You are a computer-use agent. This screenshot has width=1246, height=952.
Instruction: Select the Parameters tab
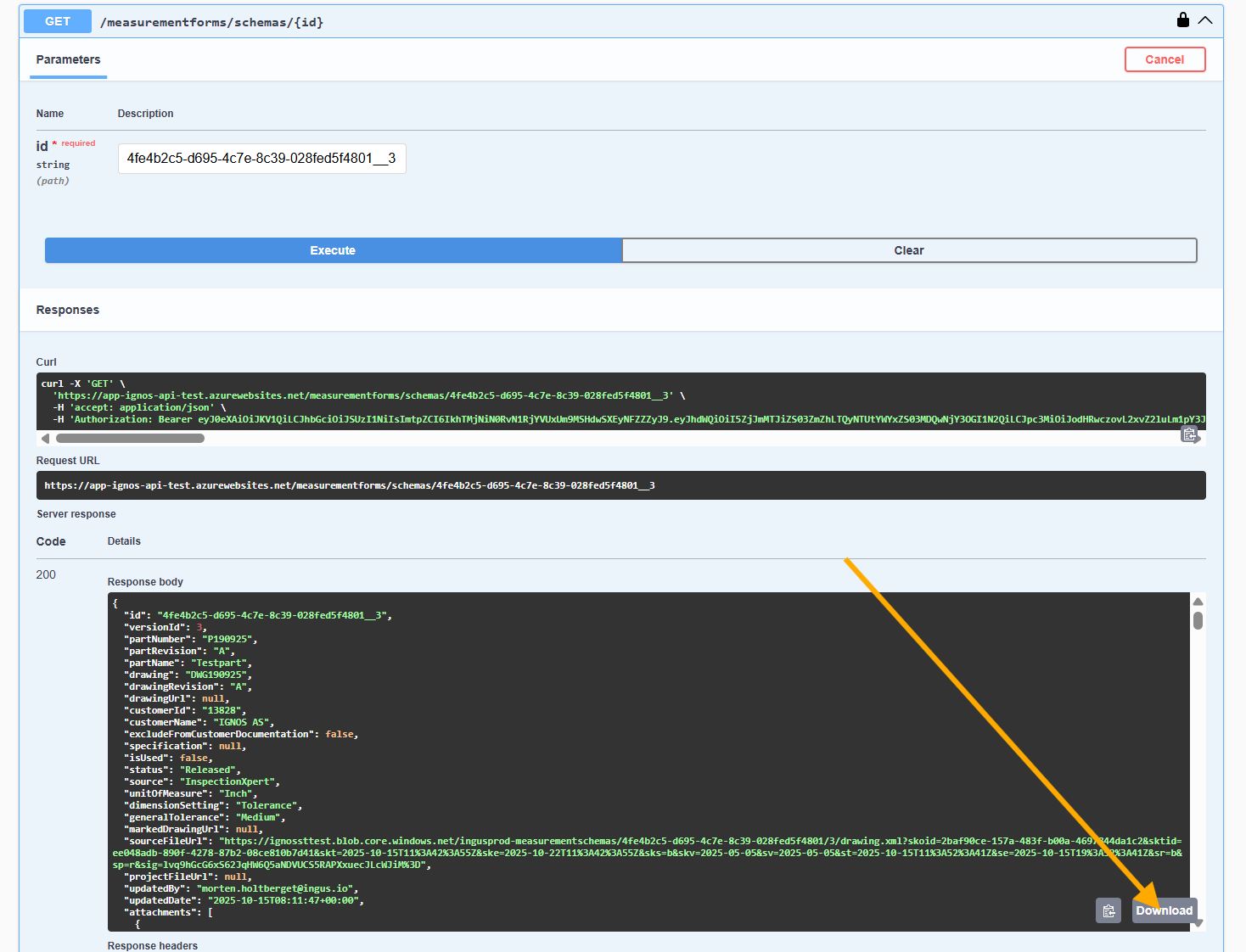(68, 59)
